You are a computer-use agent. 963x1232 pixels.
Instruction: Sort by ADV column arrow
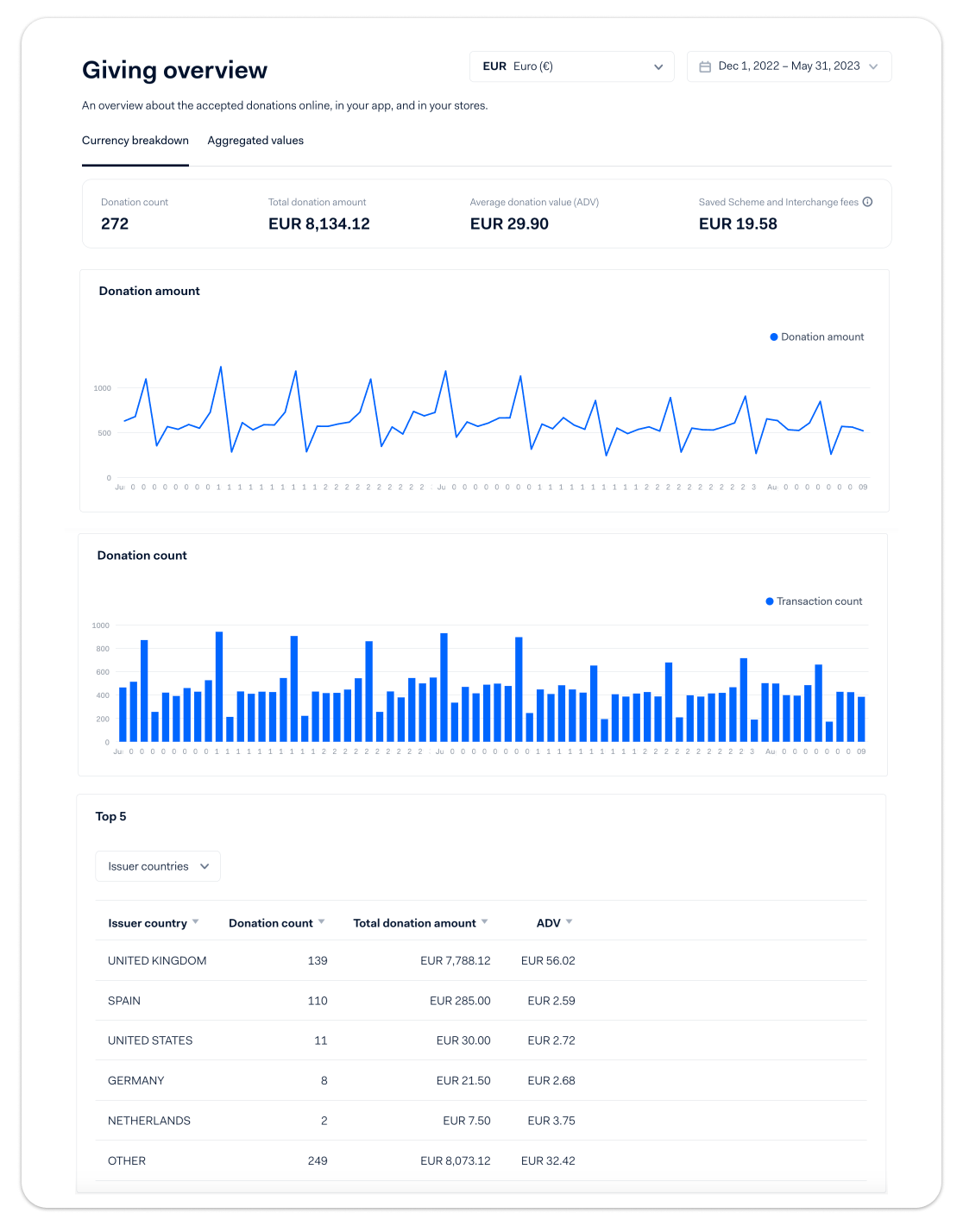(570, 922)
